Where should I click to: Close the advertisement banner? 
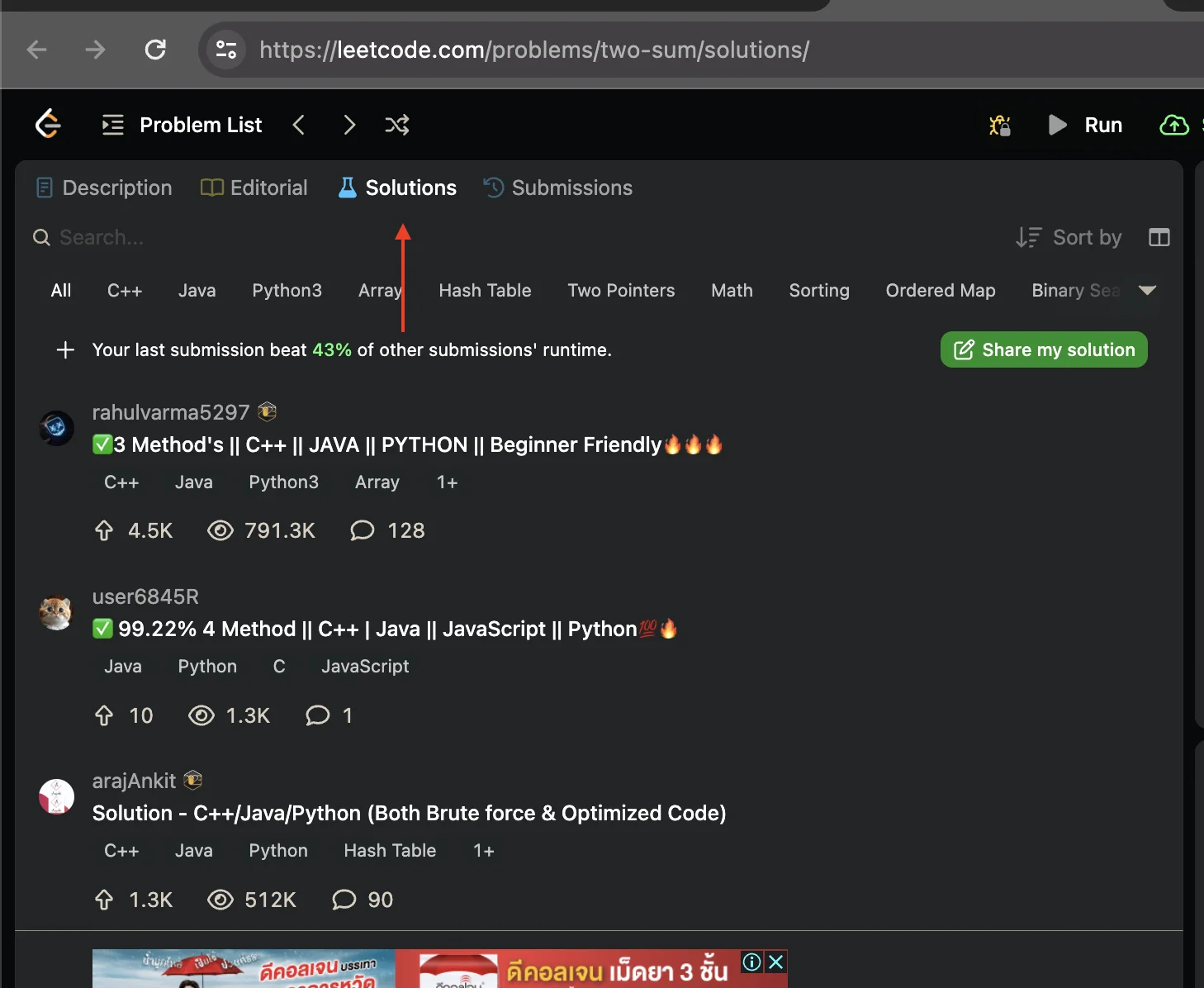click(x=776, y=962)
